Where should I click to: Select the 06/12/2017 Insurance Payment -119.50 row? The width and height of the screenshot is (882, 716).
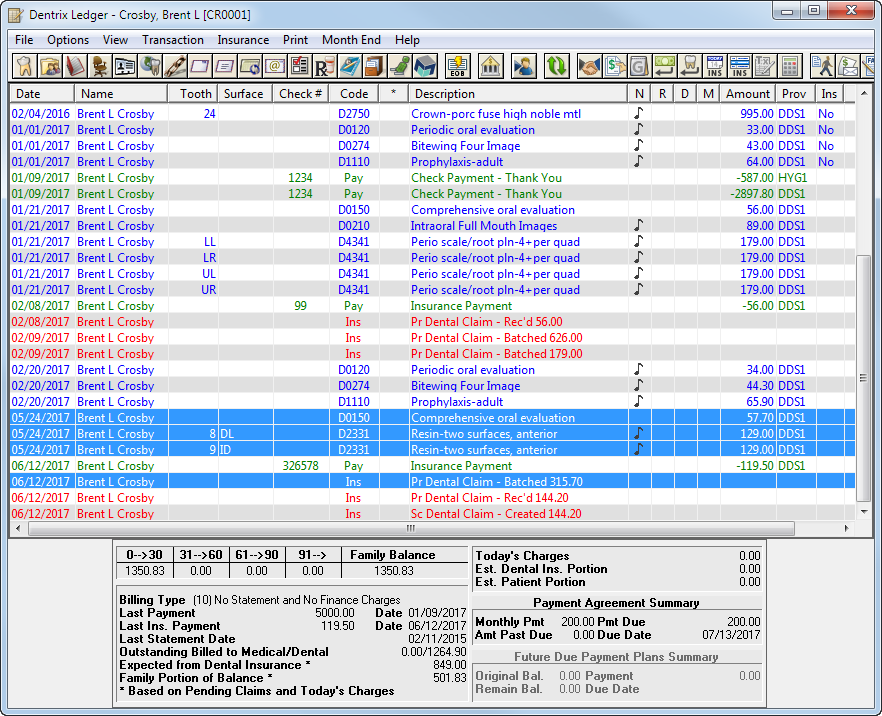(433, 466)
